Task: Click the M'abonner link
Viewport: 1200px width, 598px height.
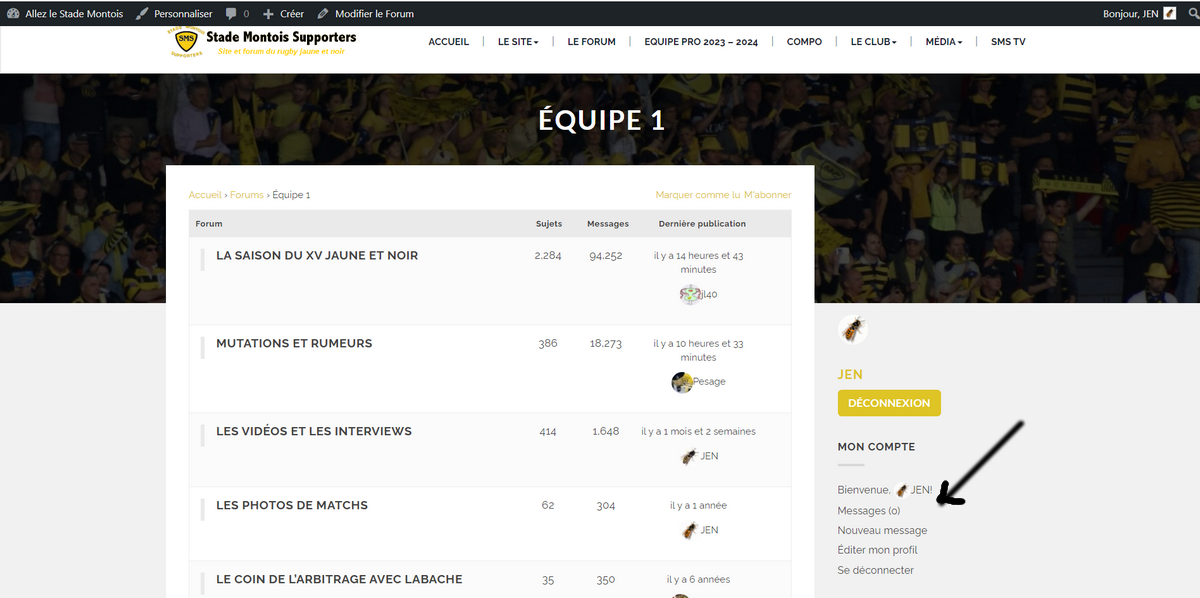Action: [767, 195]
